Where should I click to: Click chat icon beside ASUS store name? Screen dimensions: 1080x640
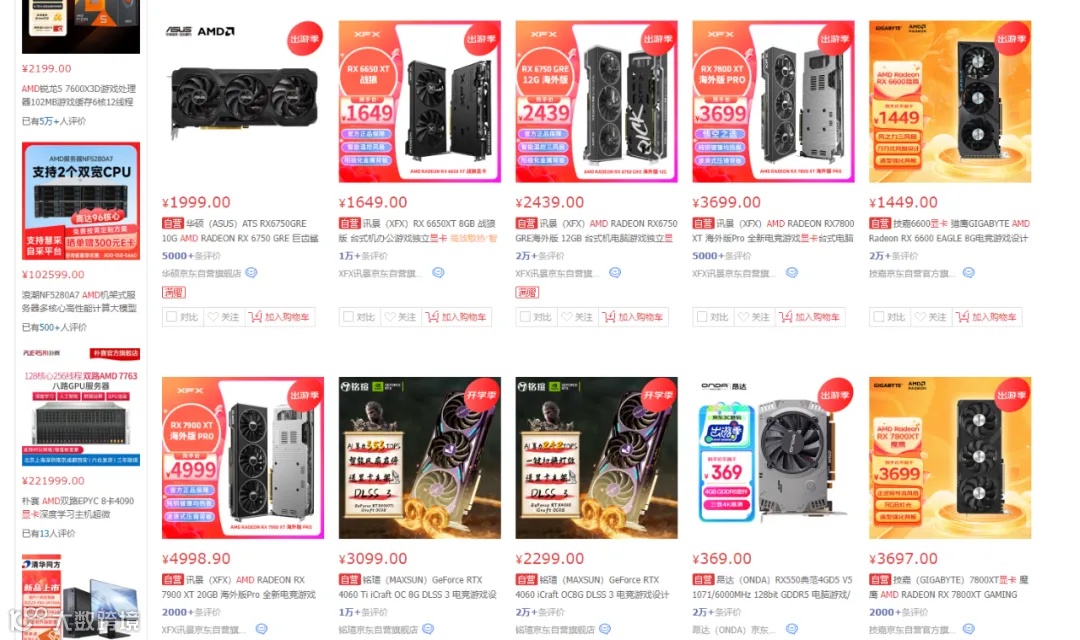251,273
